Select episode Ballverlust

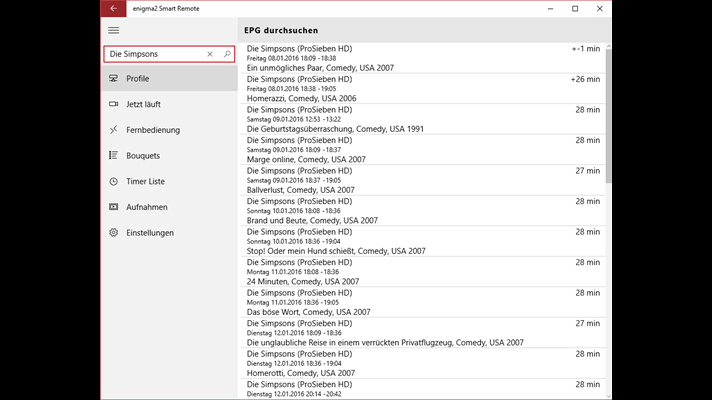coord(422,180)
